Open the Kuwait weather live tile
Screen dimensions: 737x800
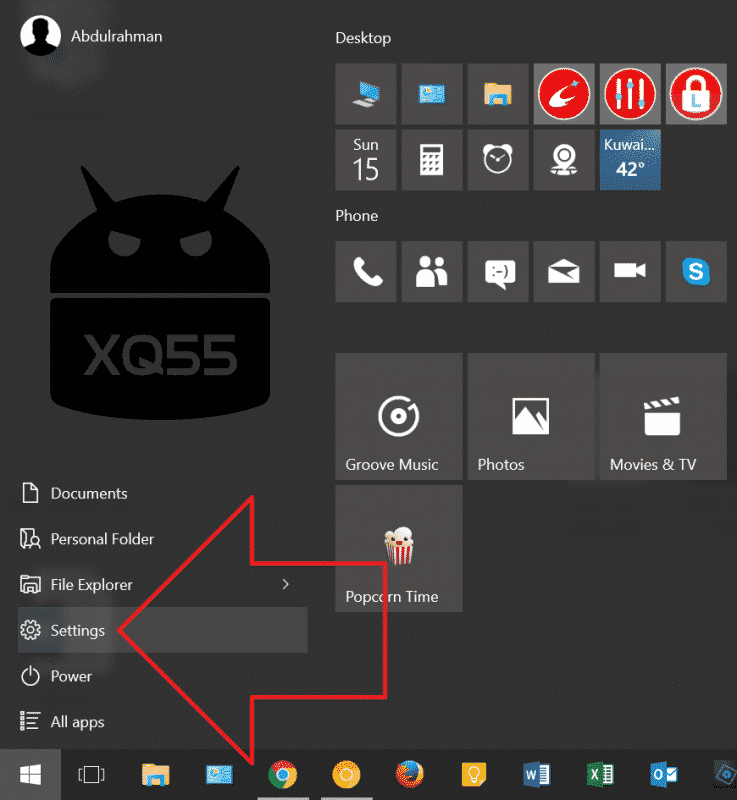(630, 160)
